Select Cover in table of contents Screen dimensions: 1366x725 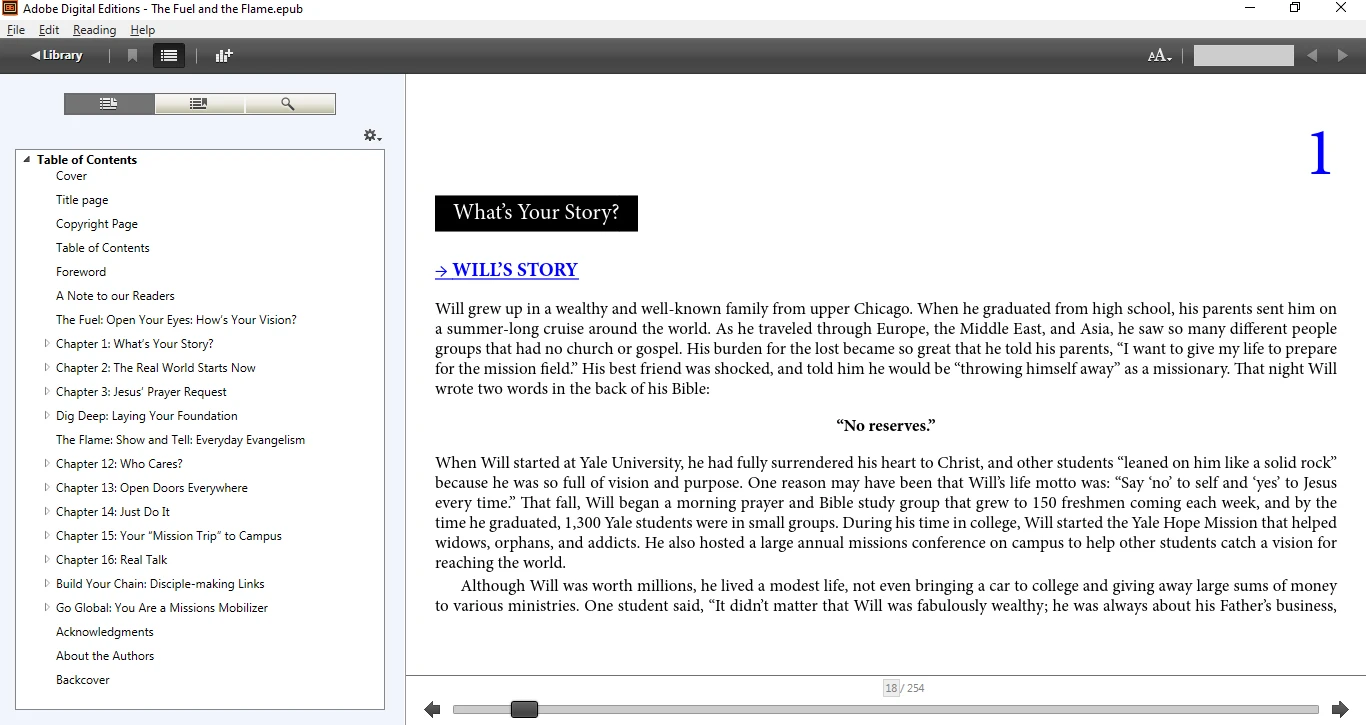tap(71, 176)
